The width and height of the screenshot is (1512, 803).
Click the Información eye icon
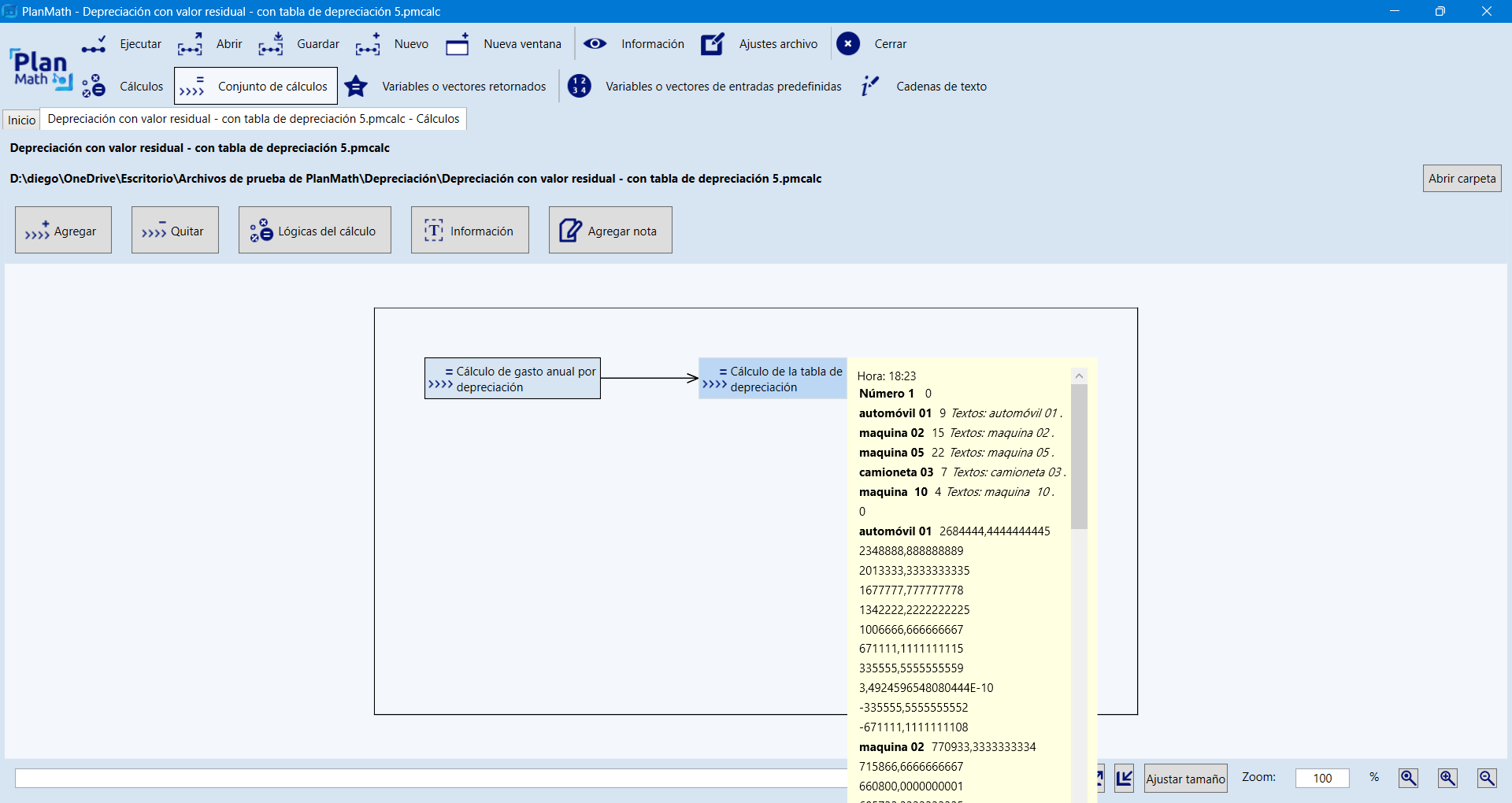595,44
